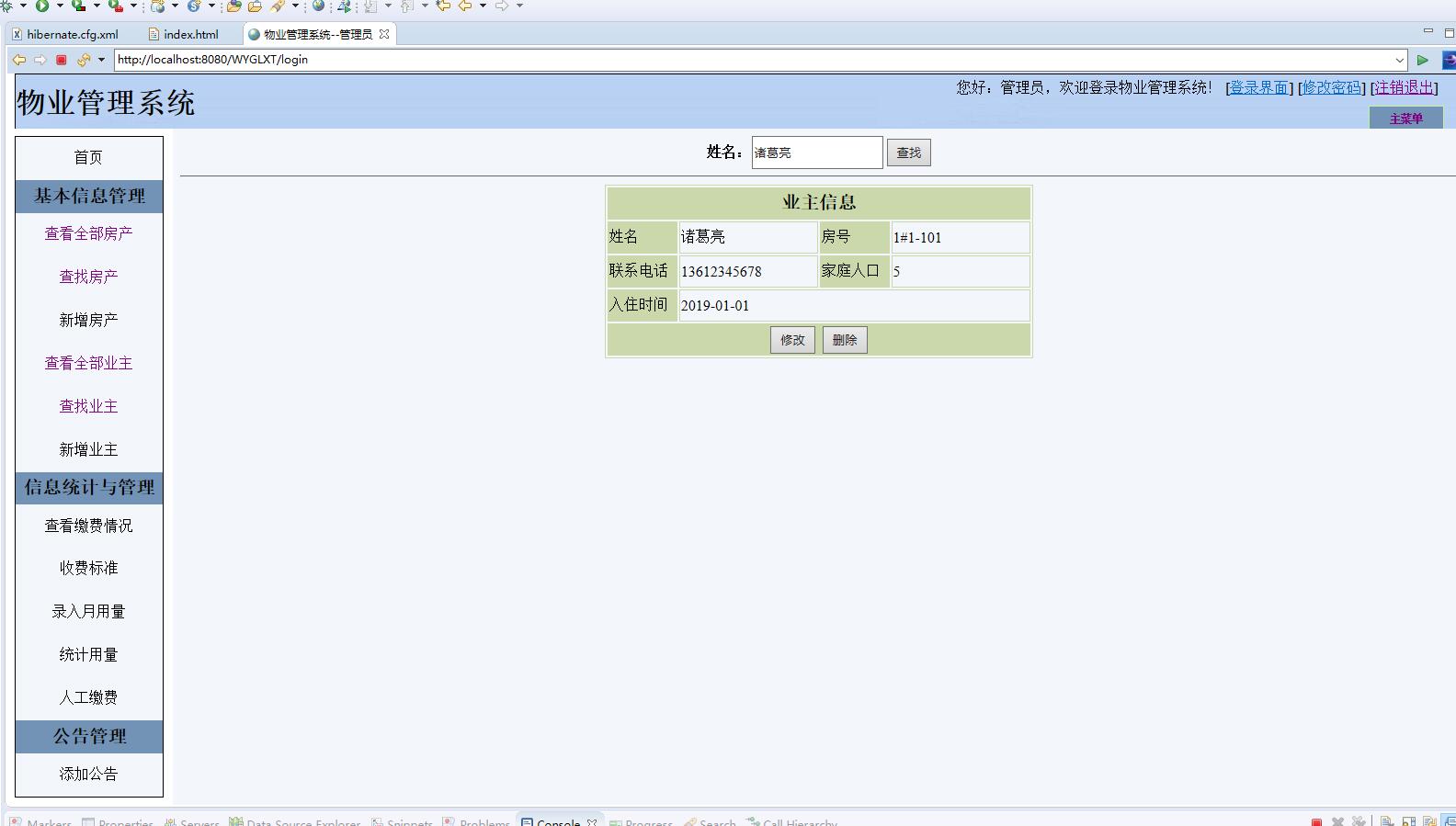This screenshot has height=826, width=1456.
Task: Click the 物业管理系统 page title
Action: tap(106, 102)
